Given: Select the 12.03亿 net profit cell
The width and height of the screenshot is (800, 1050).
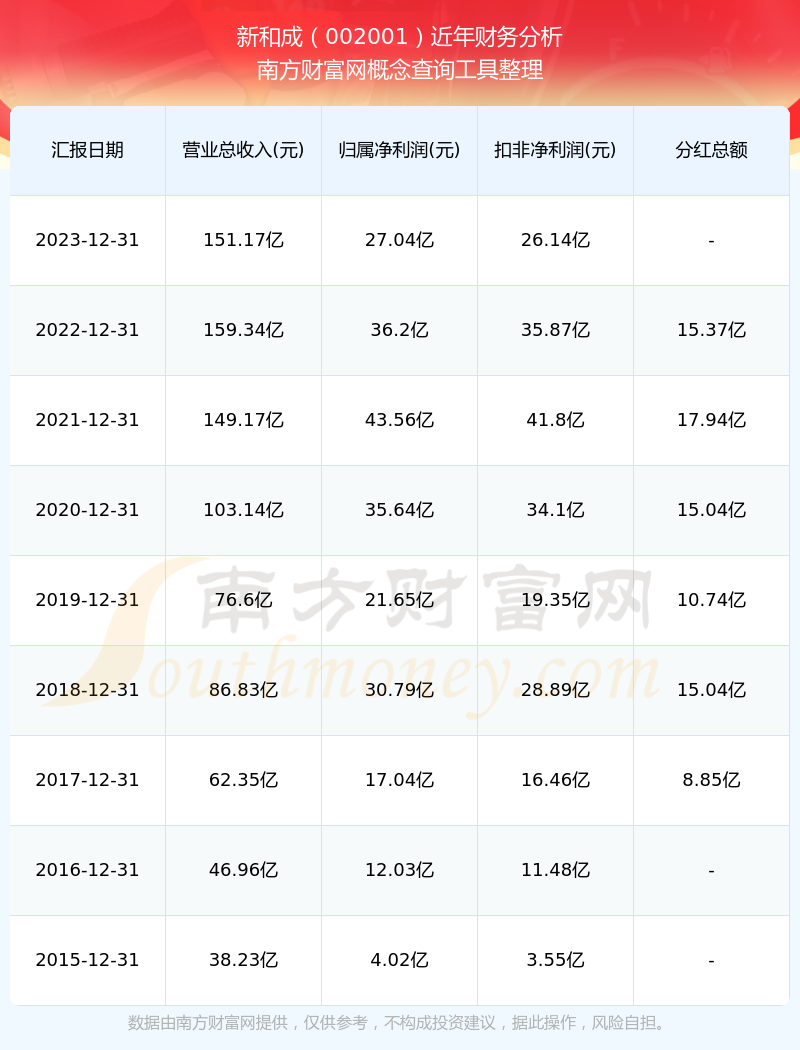Looking at the screenshot, I should [x=400, y=871].
